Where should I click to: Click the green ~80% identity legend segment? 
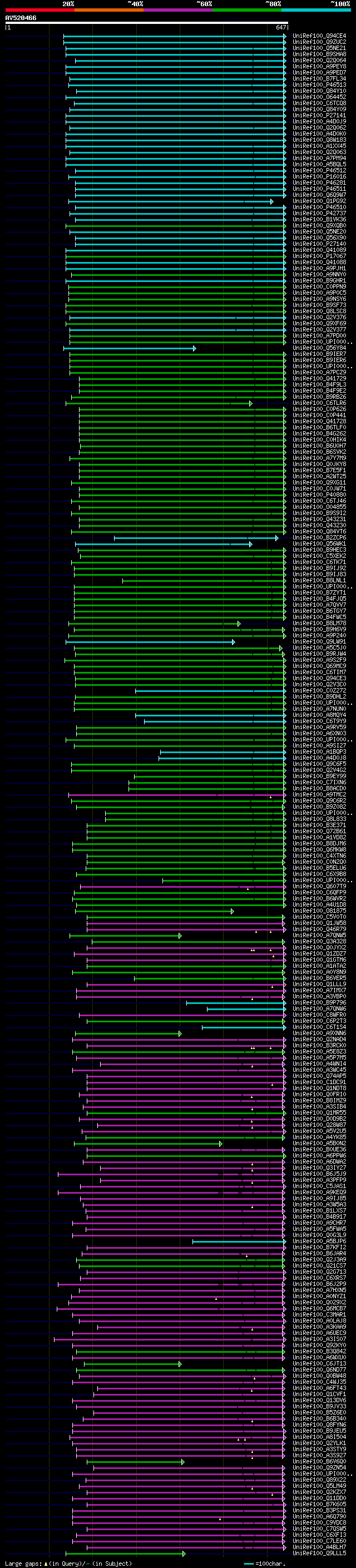point(247,10)
